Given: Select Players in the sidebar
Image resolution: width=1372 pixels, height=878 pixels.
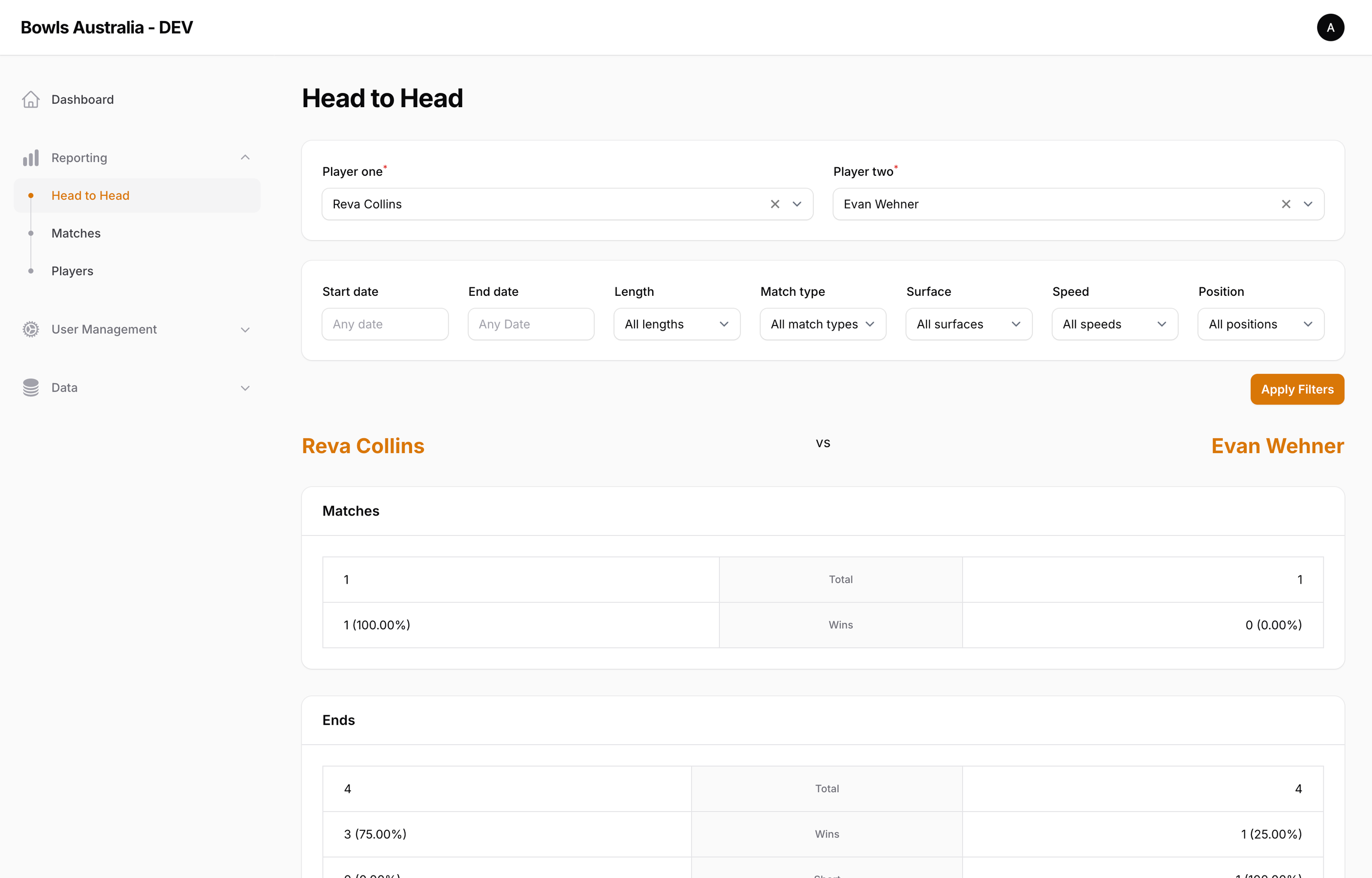Looking at the screenshot, I should pos(72,271).
